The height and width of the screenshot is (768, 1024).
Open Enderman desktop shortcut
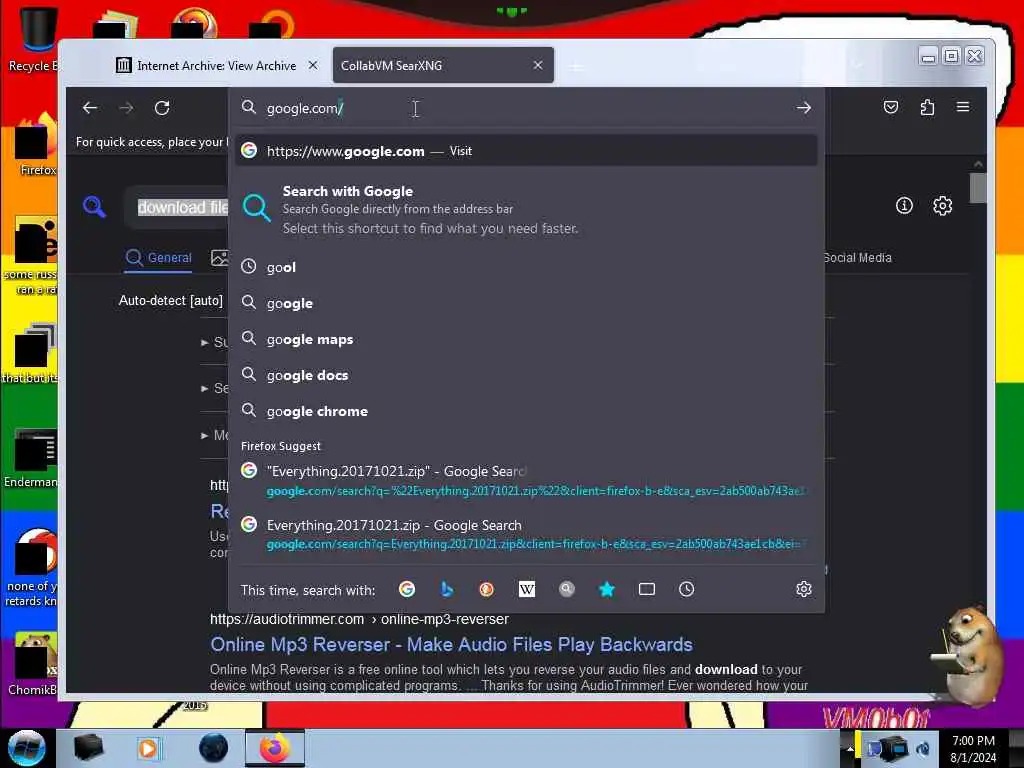(31, 457)
